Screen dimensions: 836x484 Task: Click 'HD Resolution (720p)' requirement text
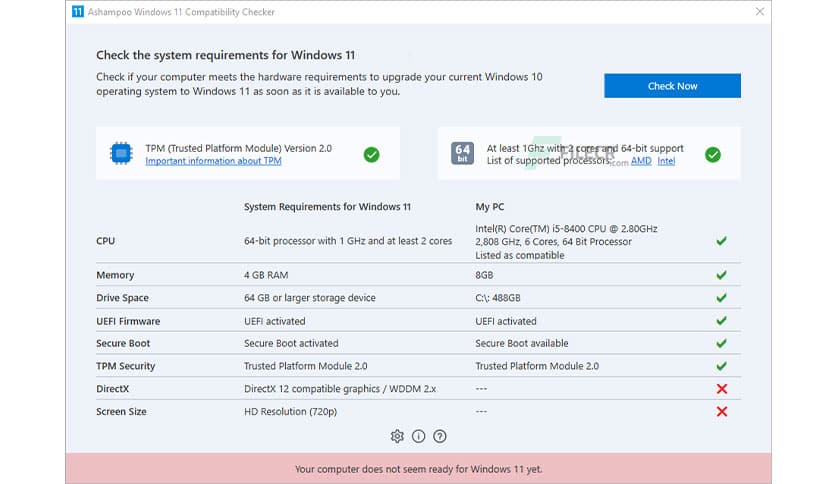[x=291, y=412]
